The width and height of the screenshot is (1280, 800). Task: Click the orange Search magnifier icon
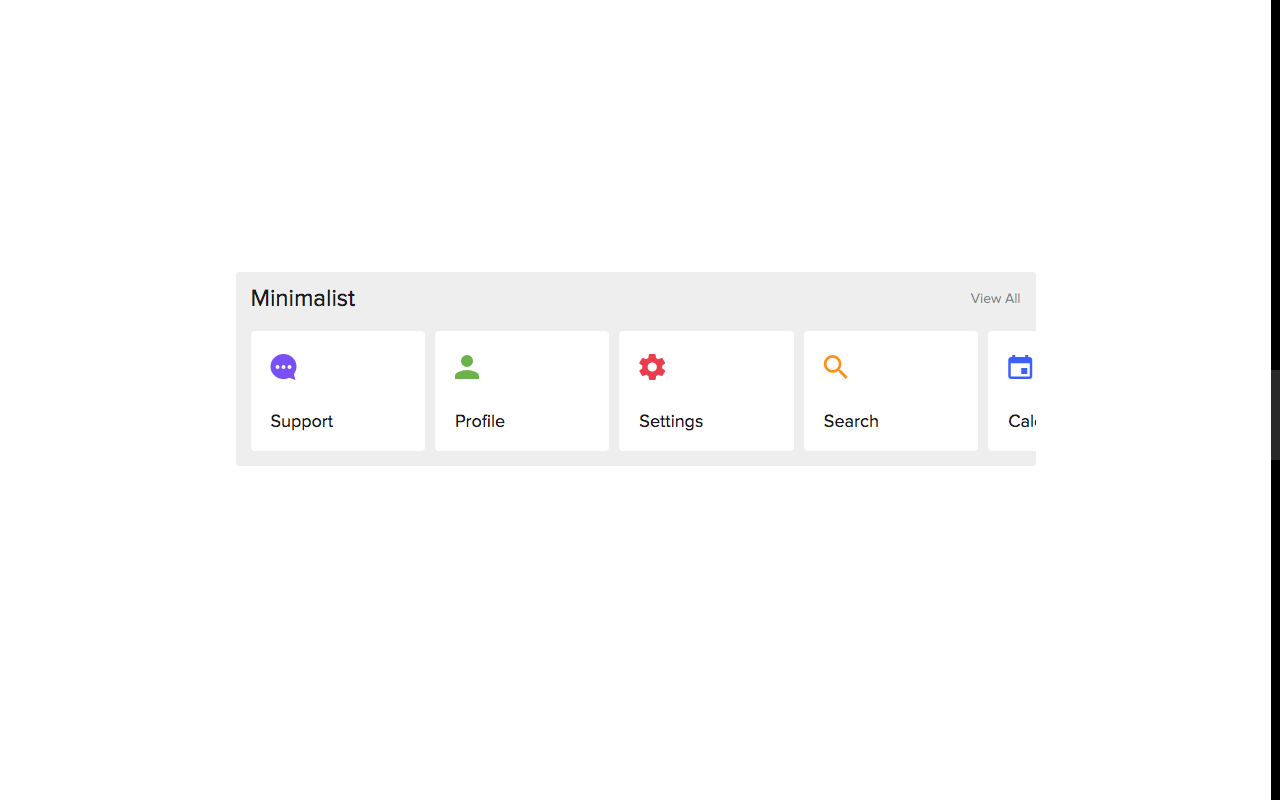point(836,367)
